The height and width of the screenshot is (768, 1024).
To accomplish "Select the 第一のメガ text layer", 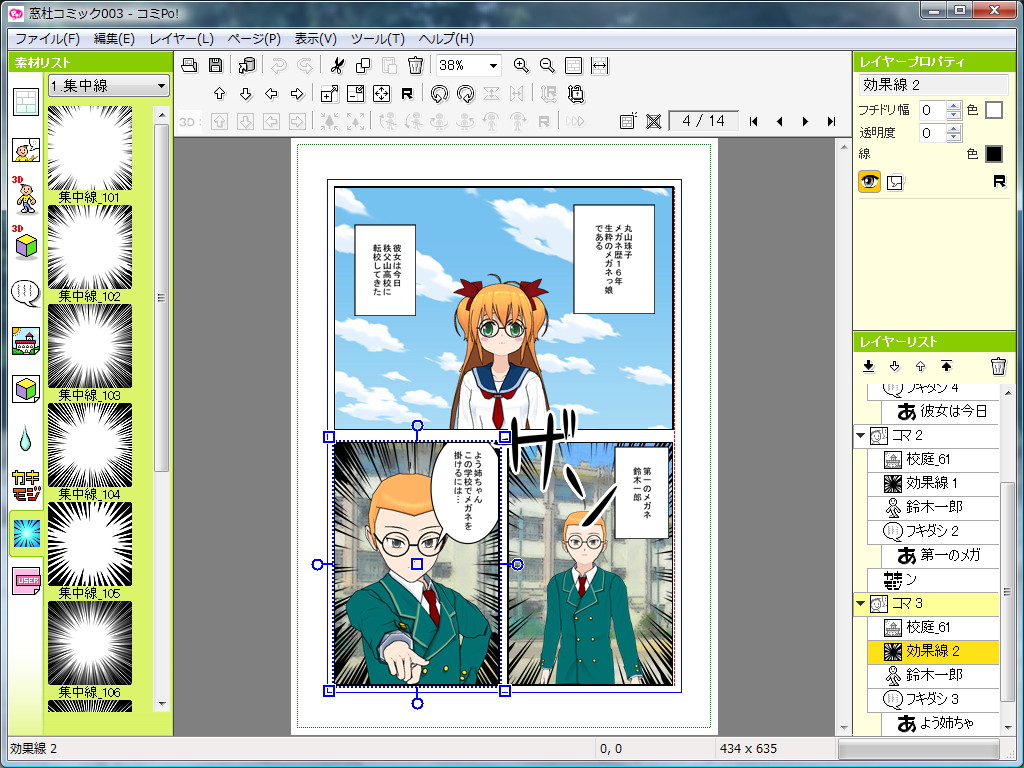I will 939,556.
